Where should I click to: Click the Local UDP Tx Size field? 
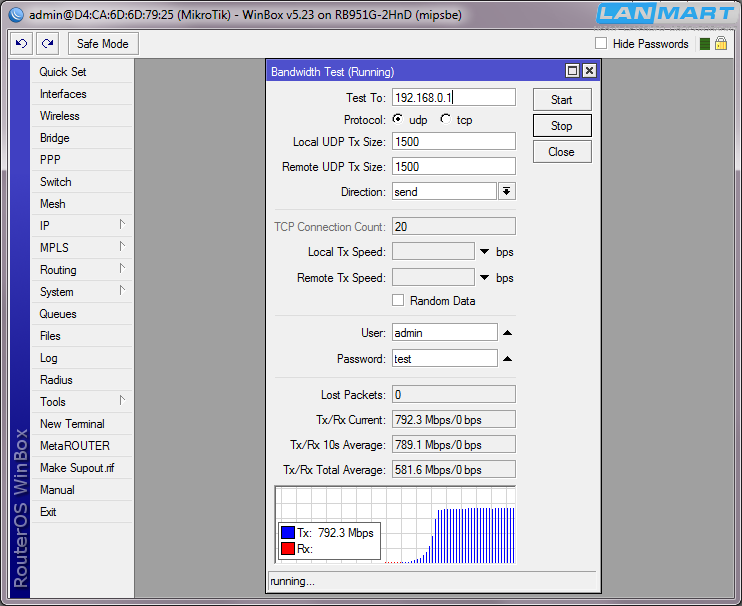pos(453,141)
